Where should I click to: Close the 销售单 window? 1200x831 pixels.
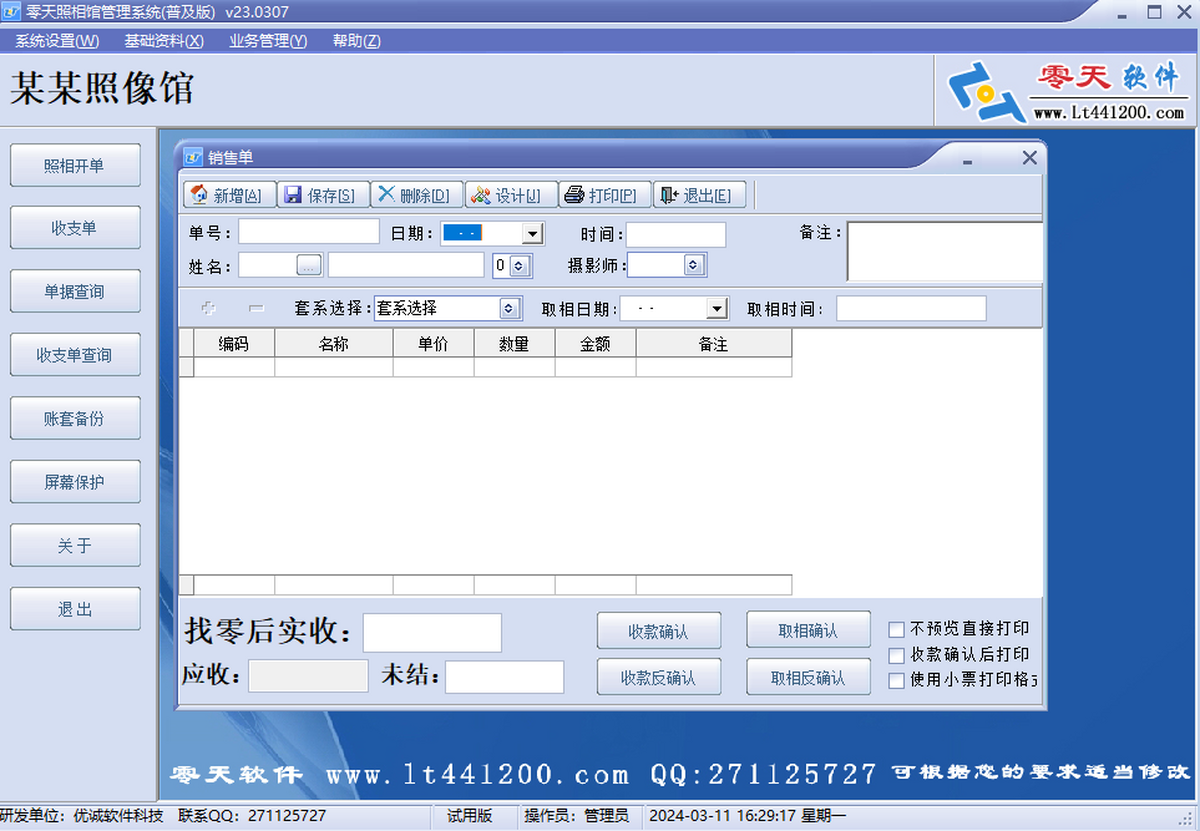[1029, 158]
